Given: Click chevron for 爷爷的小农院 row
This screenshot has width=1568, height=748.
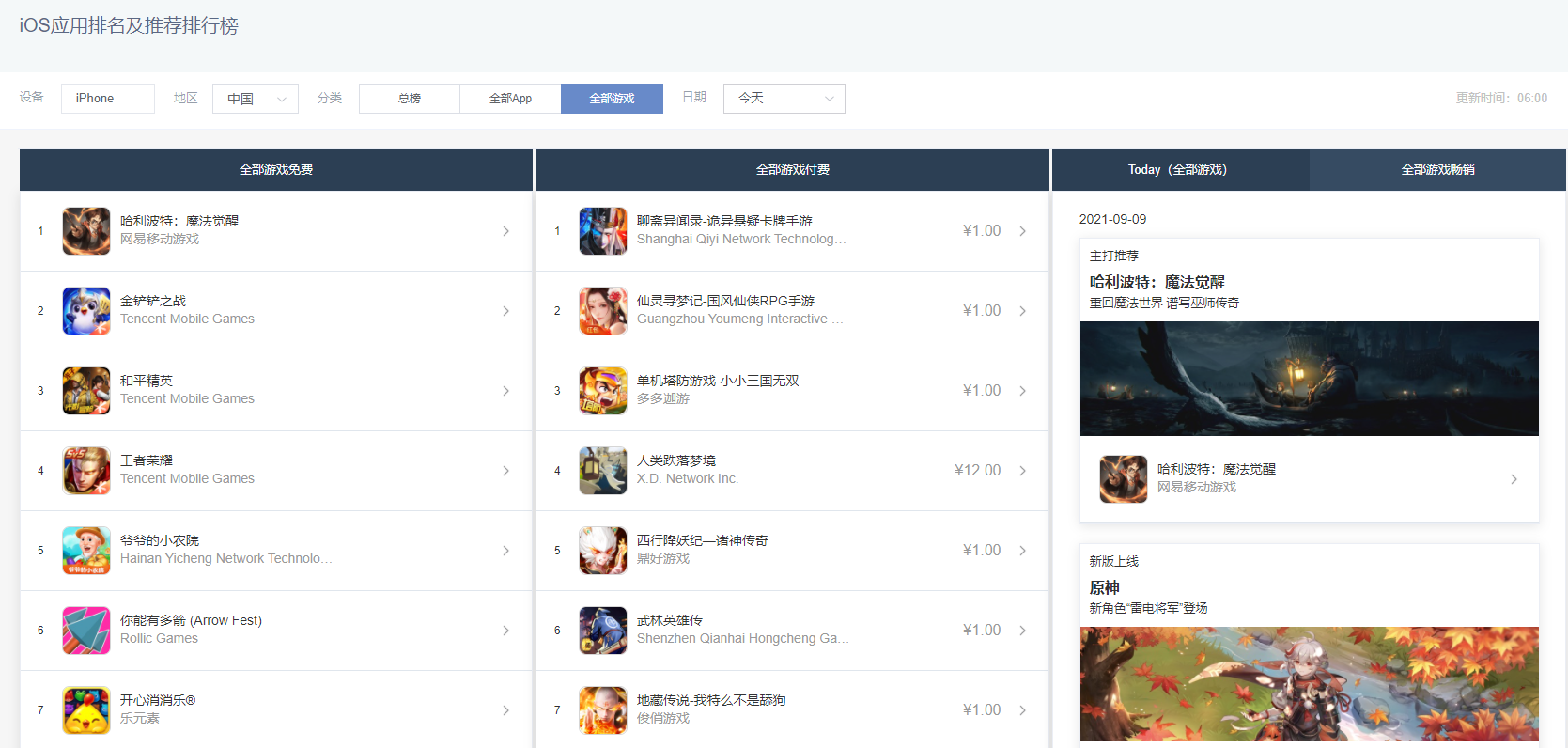Looking at the screenshot, I should click(505, 551).
